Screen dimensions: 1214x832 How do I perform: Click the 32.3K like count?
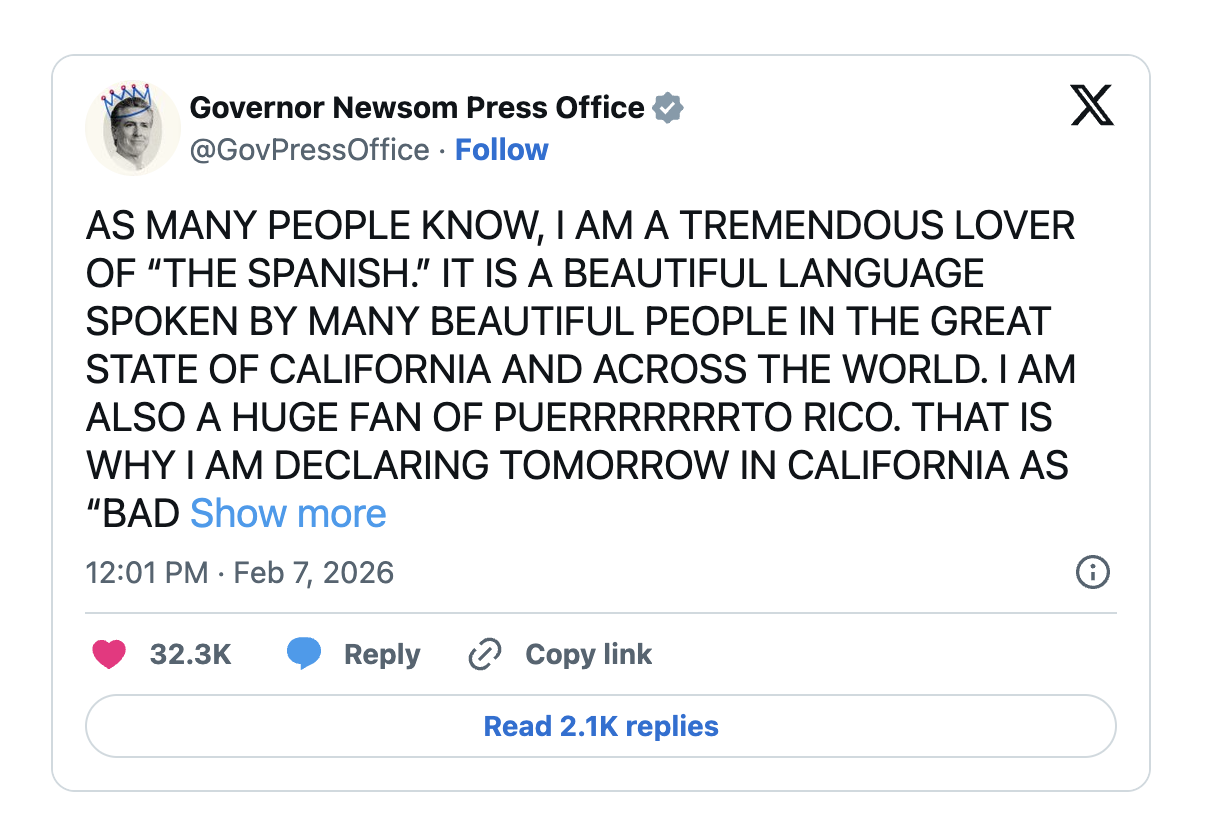(190, 655)
